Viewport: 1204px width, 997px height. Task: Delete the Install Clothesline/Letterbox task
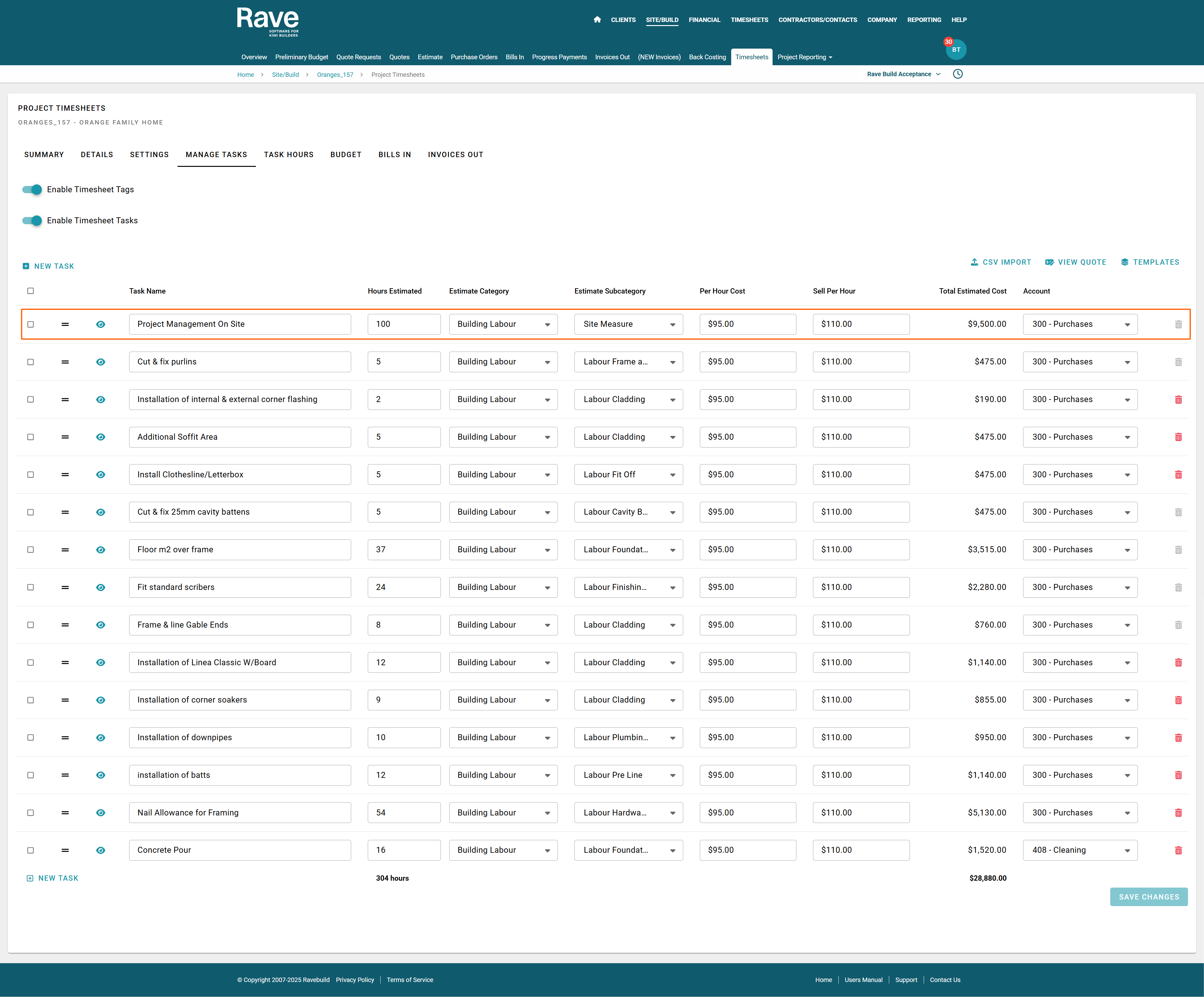[x=1178, y=475]
